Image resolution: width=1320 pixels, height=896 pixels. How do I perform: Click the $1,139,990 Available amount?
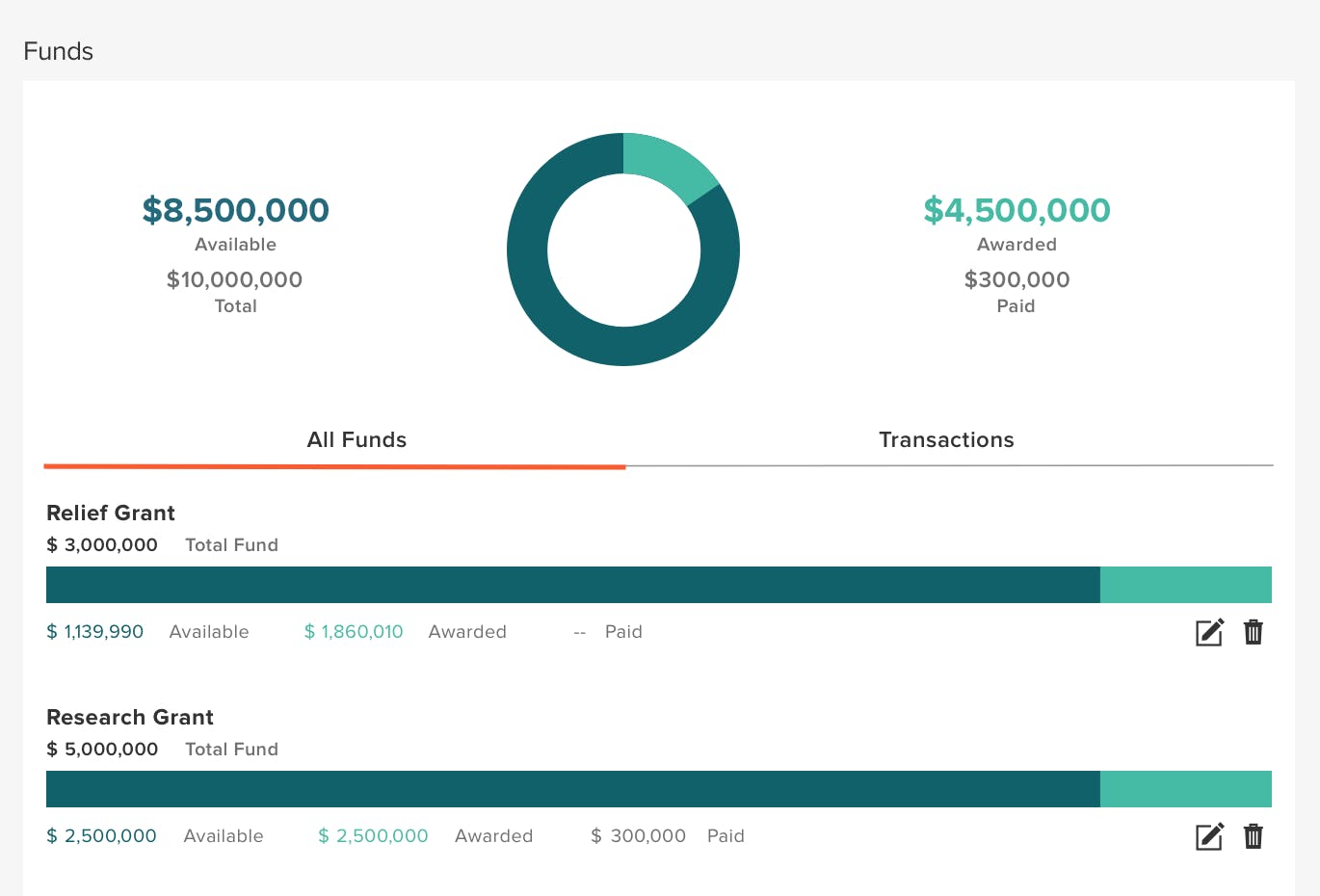(x=95, y=632)
